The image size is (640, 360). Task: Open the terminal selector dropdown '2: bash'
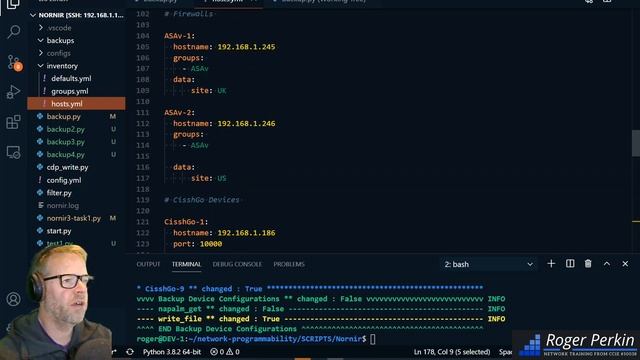click(488, 264)
